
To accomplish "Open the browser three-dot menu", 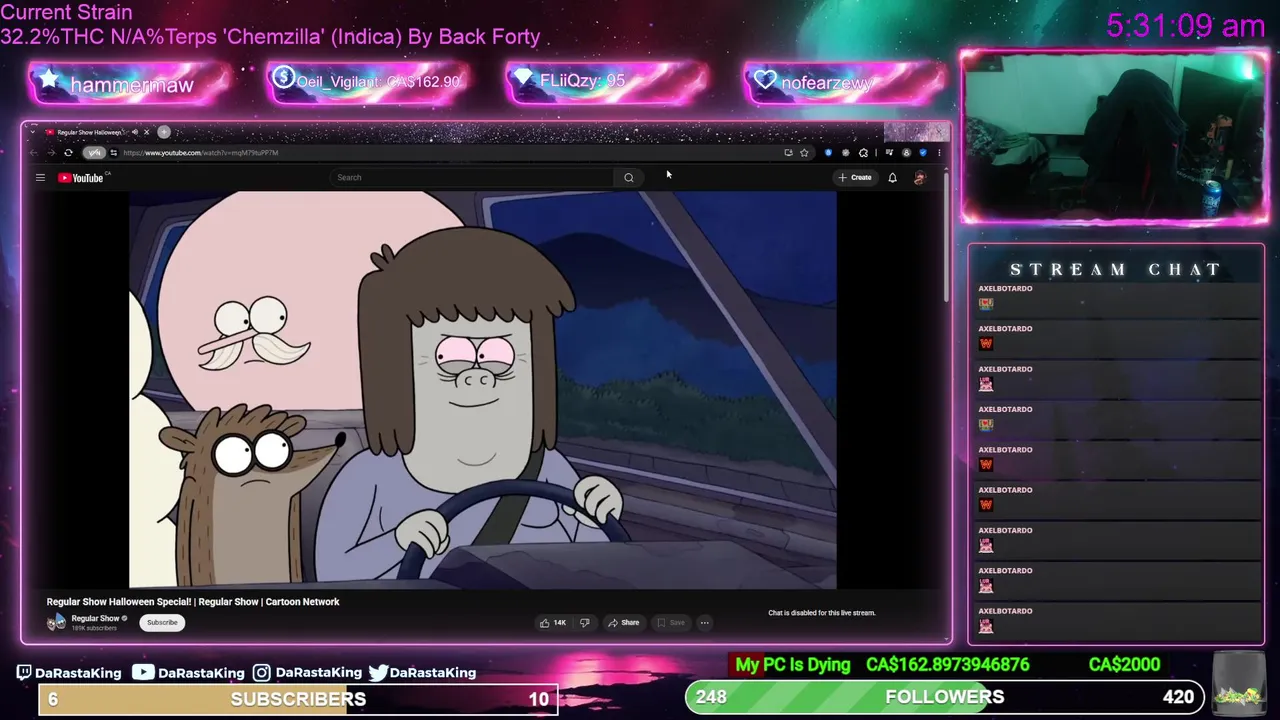I will tap(938, 153).
